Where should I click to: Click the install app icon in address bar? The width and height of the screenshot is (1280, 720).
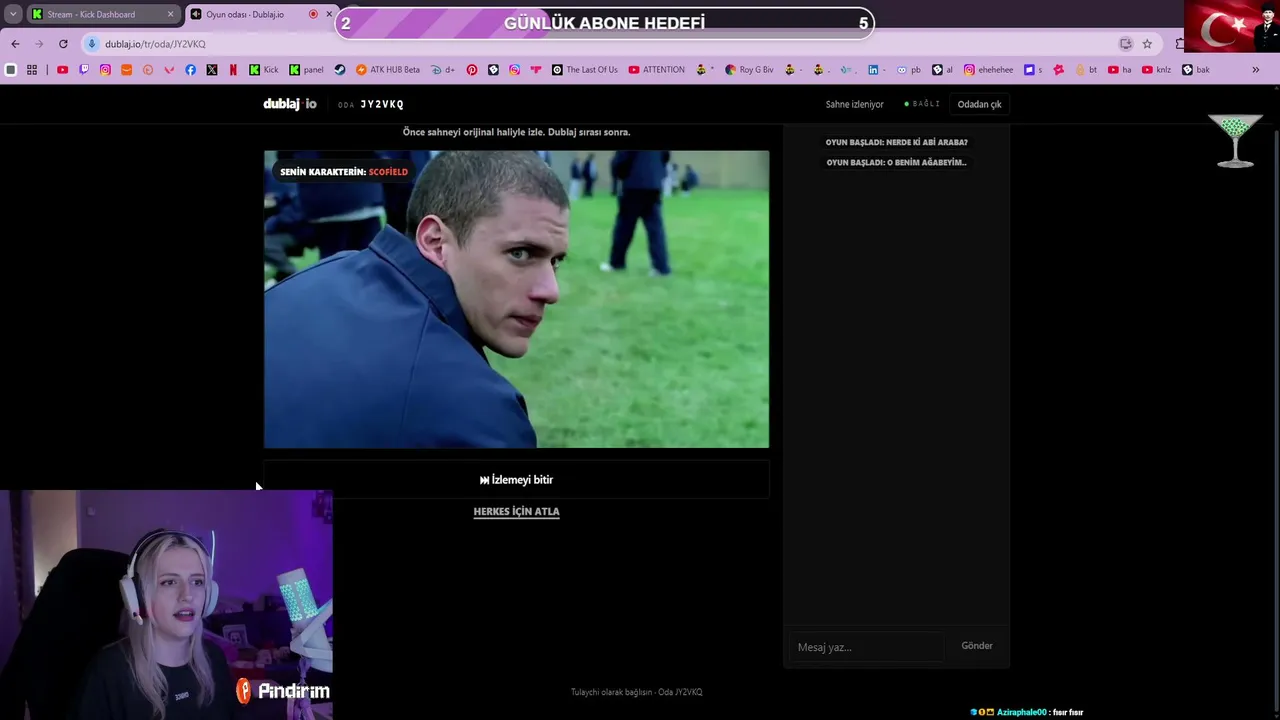click(1126, 44)
